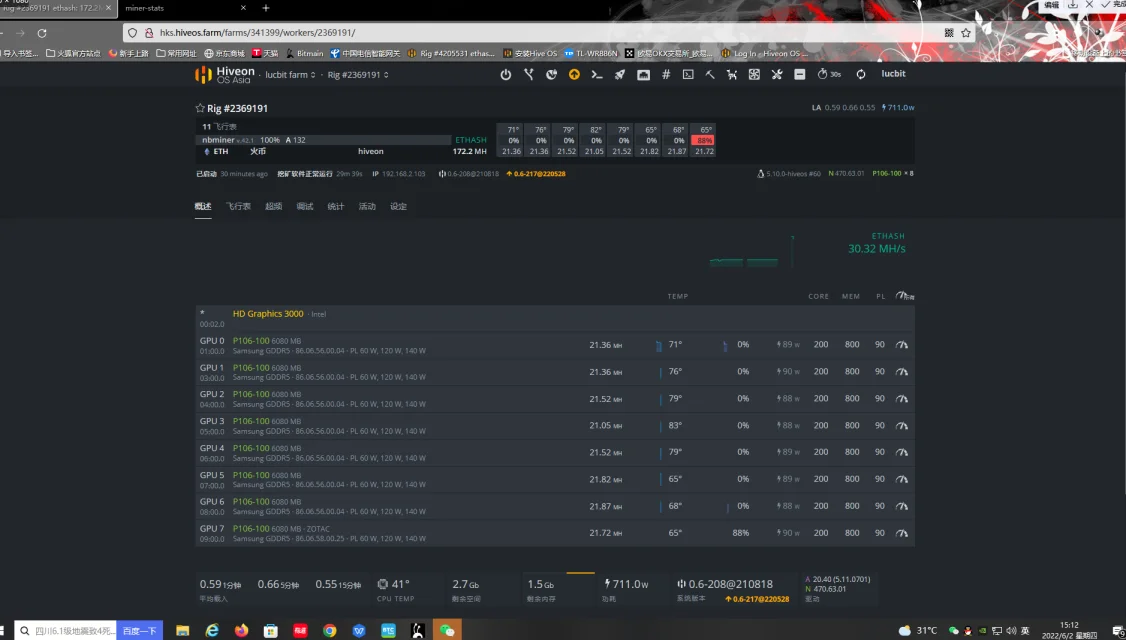Click the HD Graphics 3000 device name
1126x640 pixels.
coord(268,314)
